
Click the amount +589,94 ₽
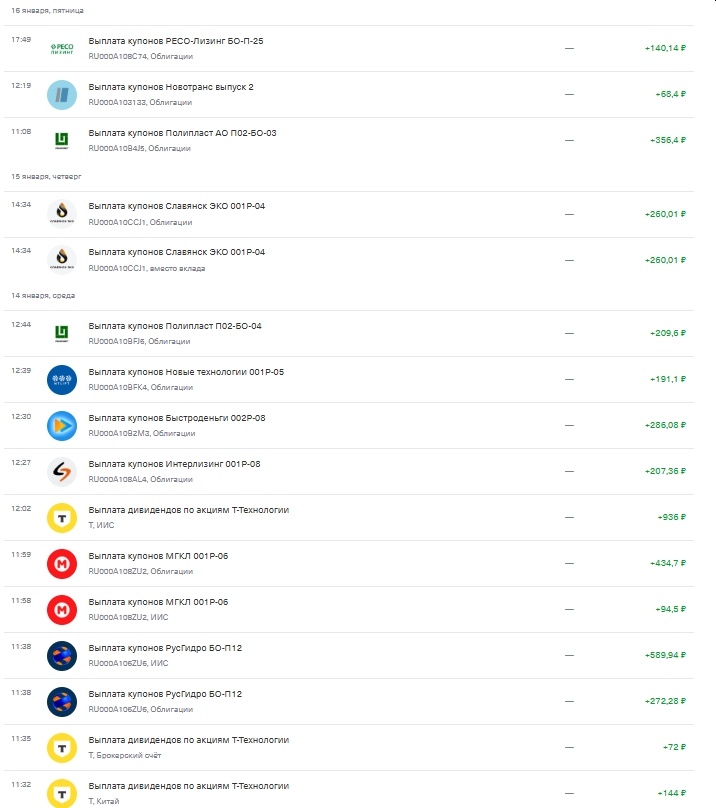pyautogui.click(x=665, y=655)
